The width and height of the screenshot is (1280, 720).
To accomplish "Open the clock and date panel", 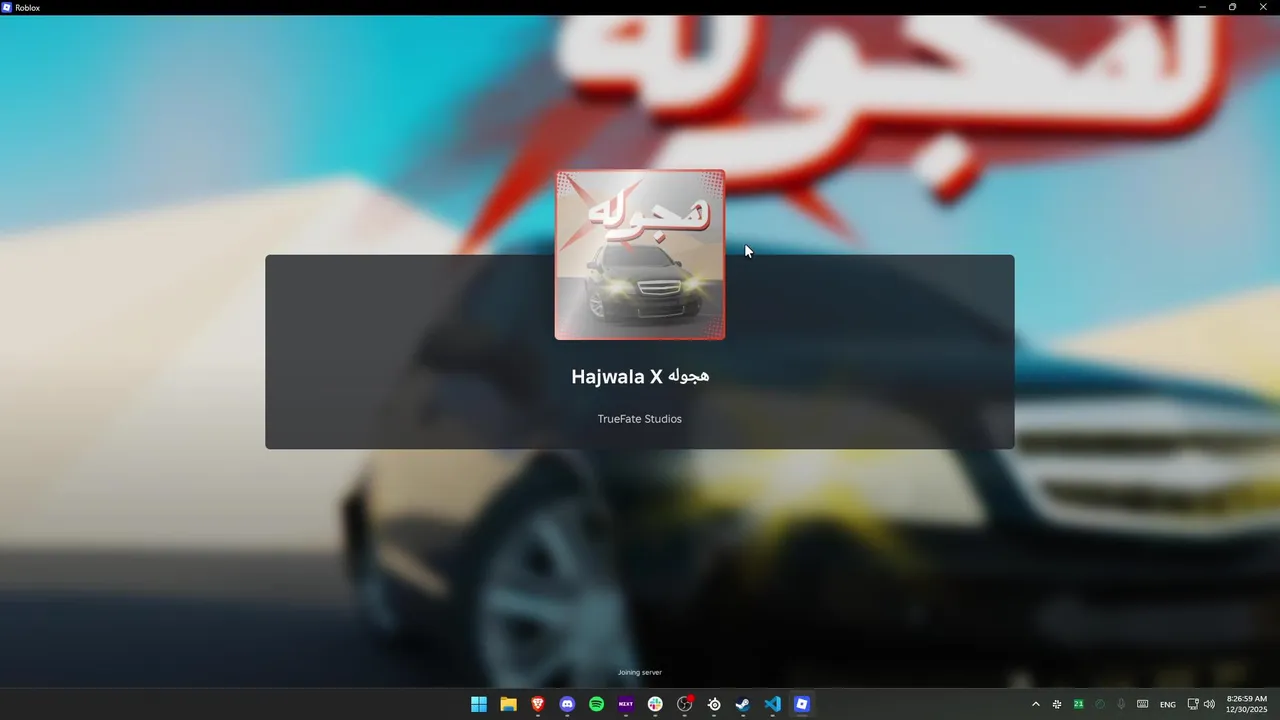I will 1247,704.
